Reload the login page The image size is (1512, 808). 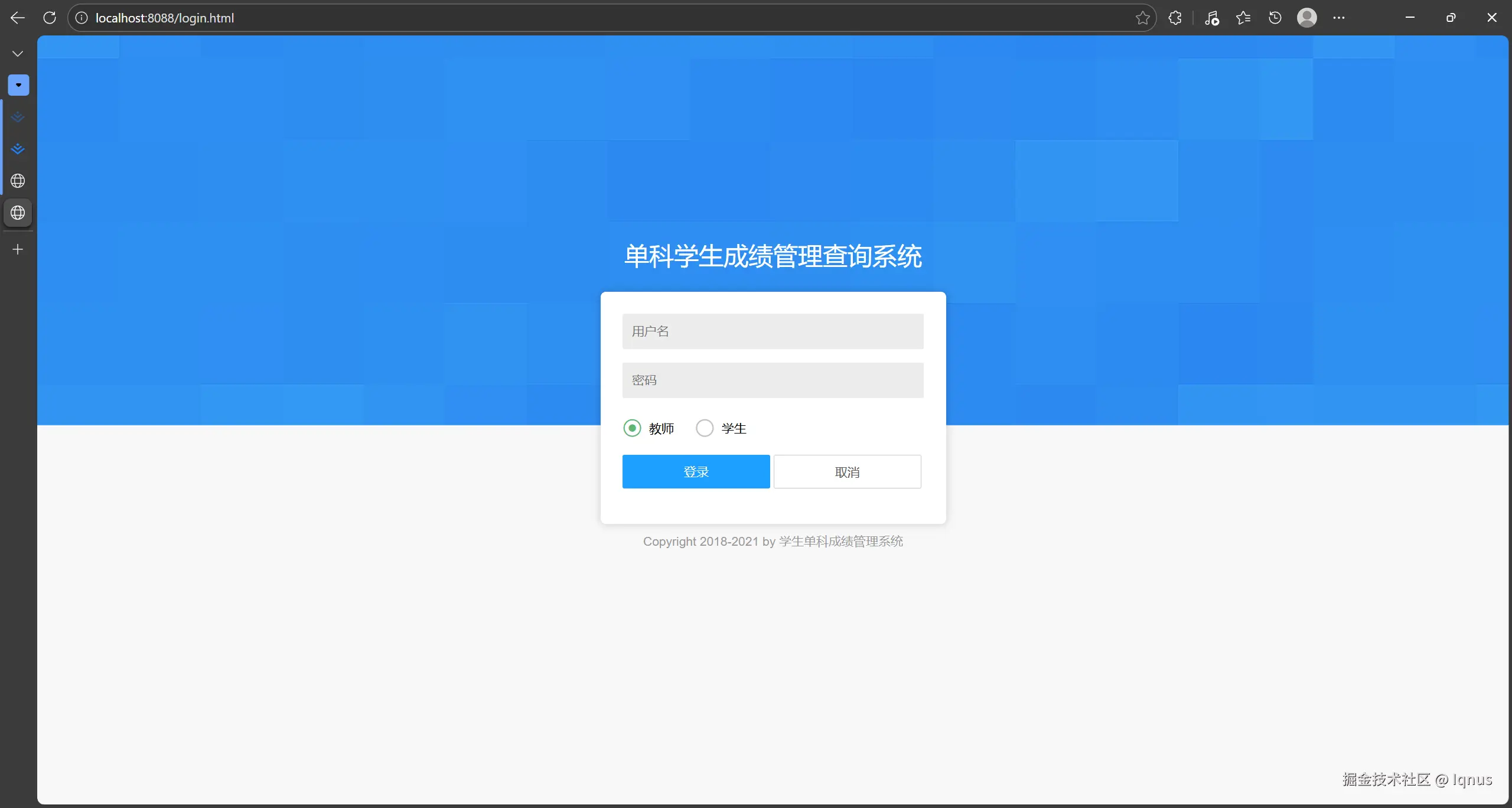(x=50, y=18)
